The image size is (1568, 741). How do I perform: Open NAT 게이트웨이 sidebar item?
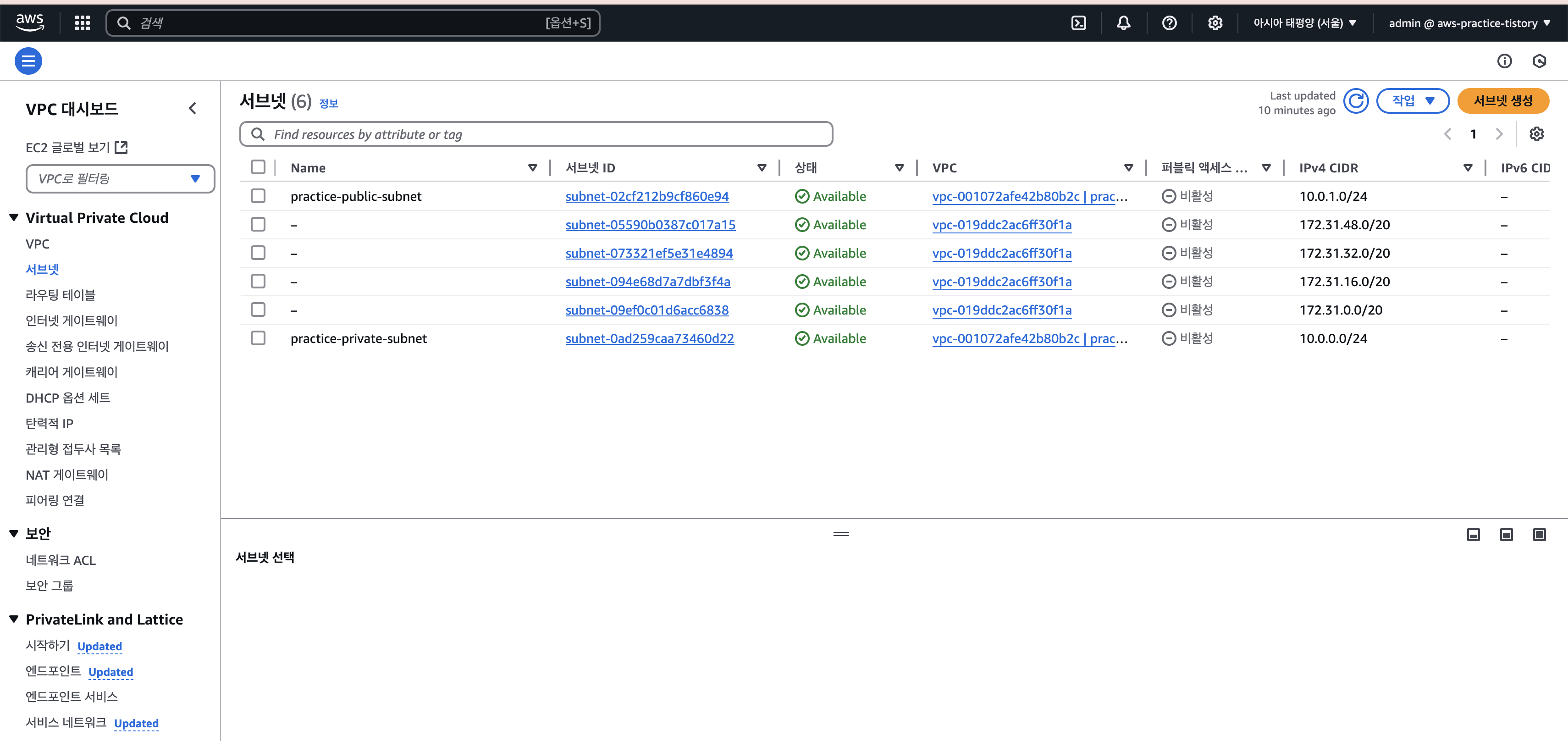67,475
